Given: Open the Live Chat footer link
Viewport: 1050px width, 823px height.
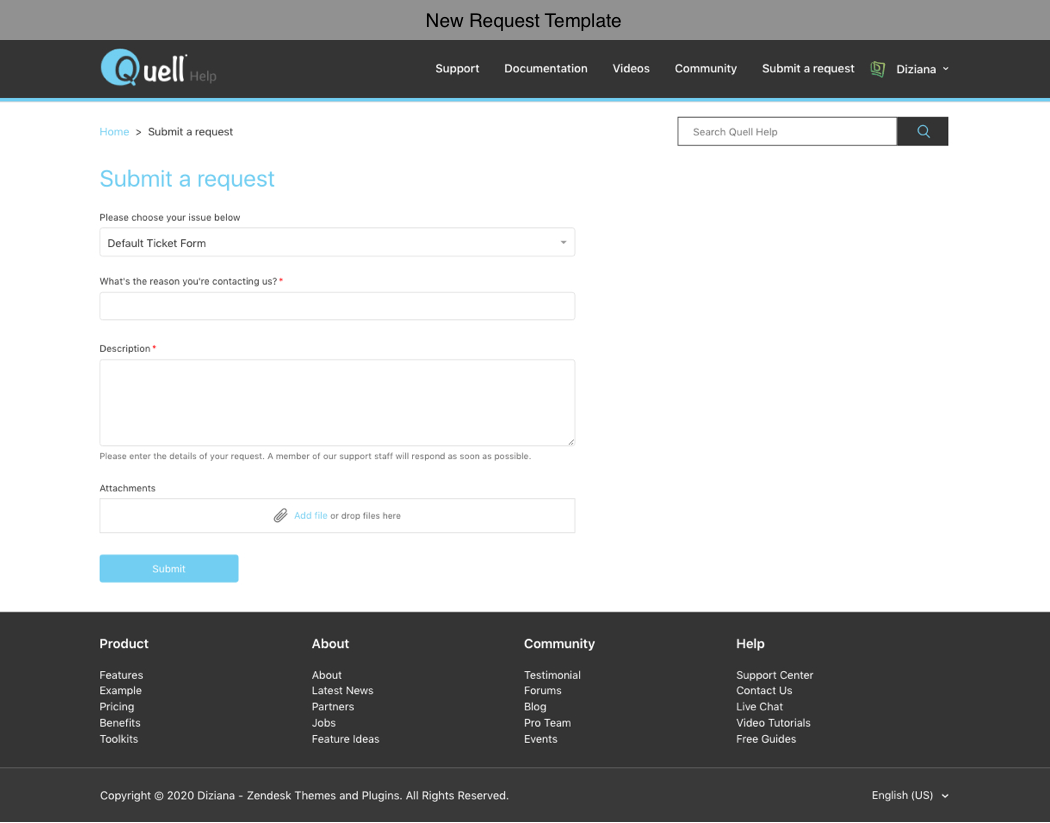Looking at the screenshot, I should coord(759,707).
